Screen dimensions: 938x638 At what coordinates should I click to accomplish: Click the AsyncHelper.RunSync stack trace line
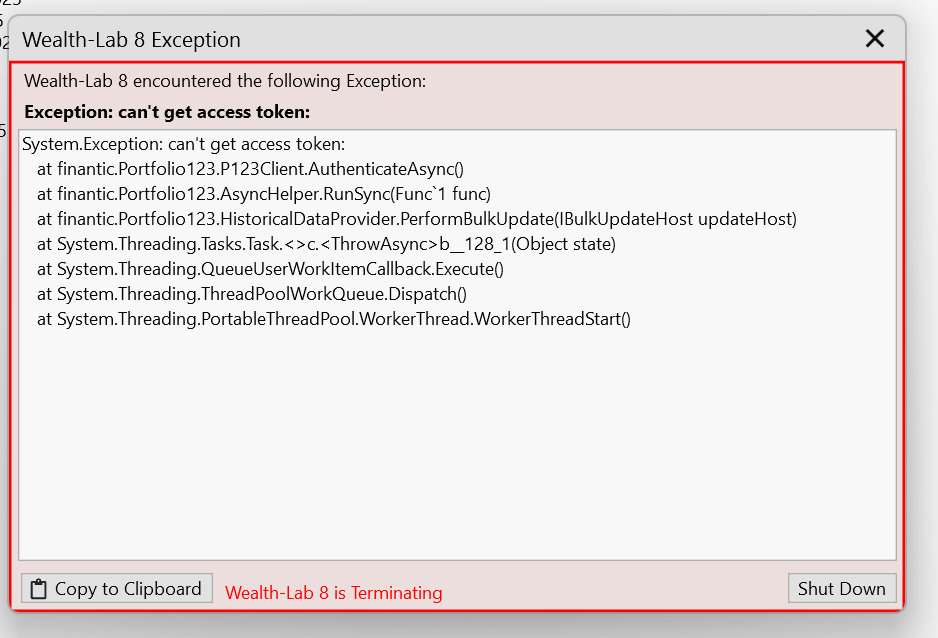264,194
